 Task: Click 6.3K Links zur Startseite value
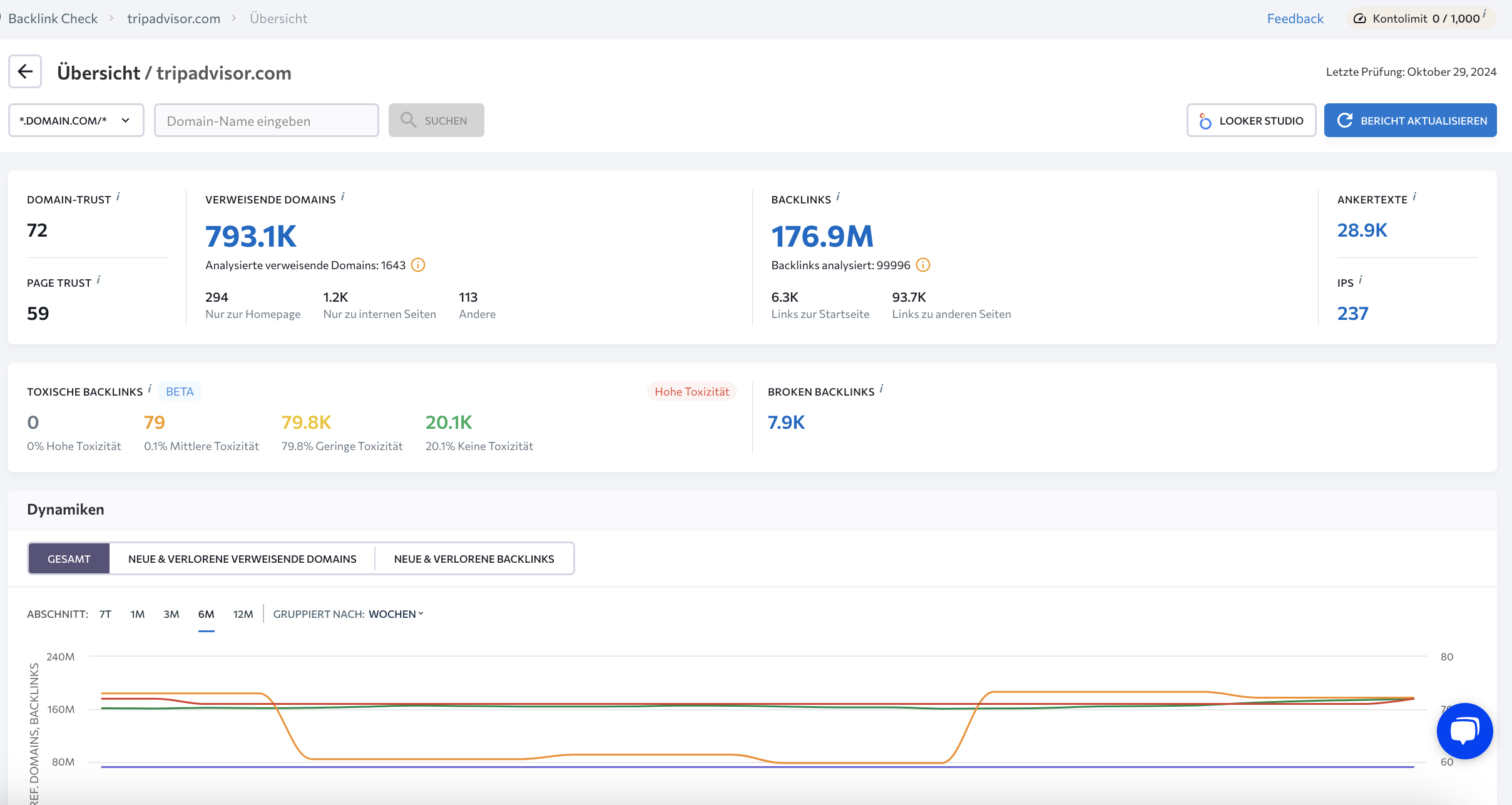[x=785, y=297]
